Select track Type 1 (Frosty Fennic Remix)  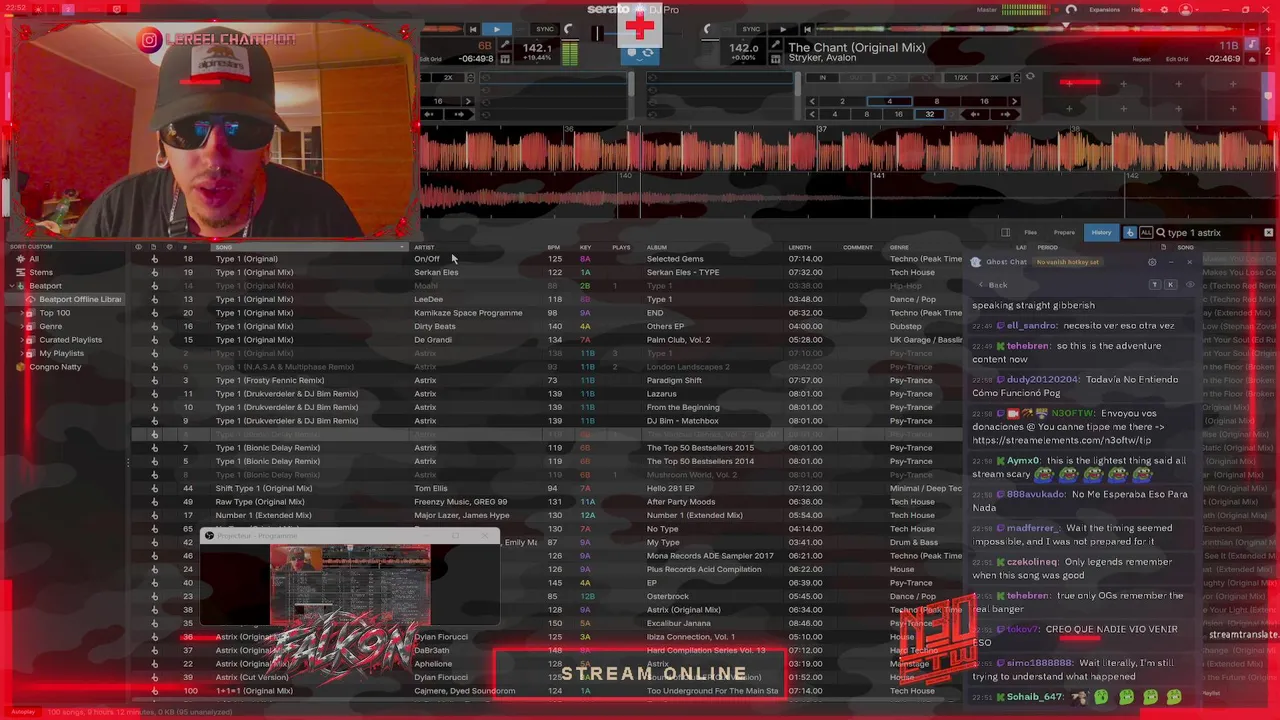(270, 380)
